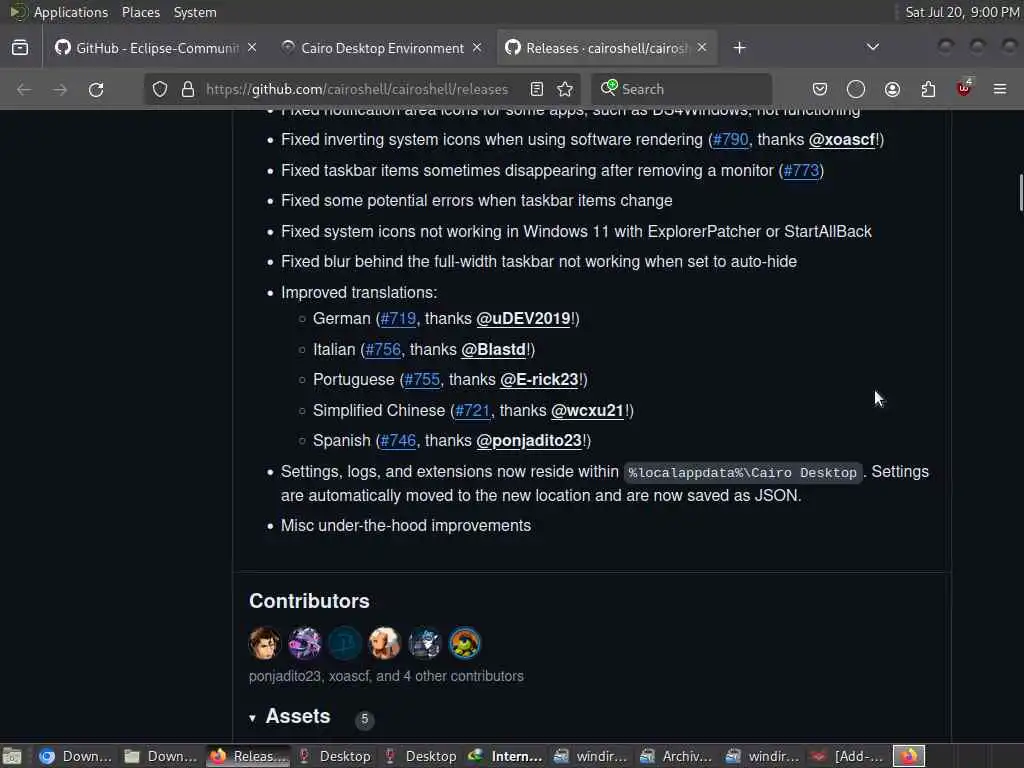
Task: Click the Firefox View icon
Action: 20,48
